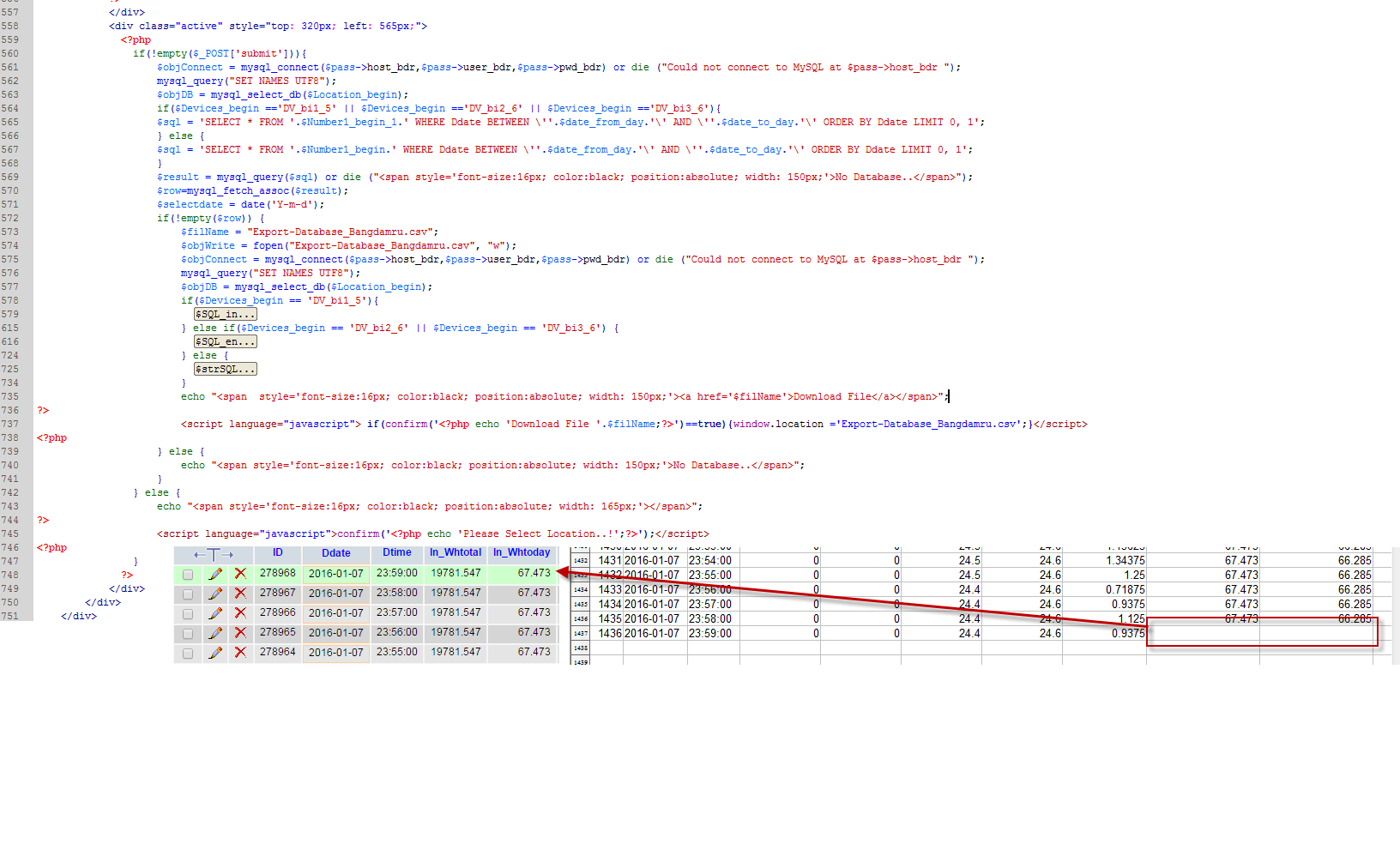Click line number 615 in code gutter

(10, 328)
